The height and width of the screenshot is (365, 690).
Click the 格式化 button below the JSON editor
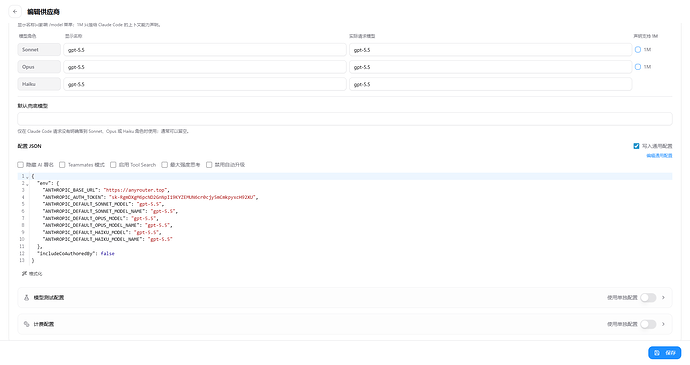tap(32, 274)
